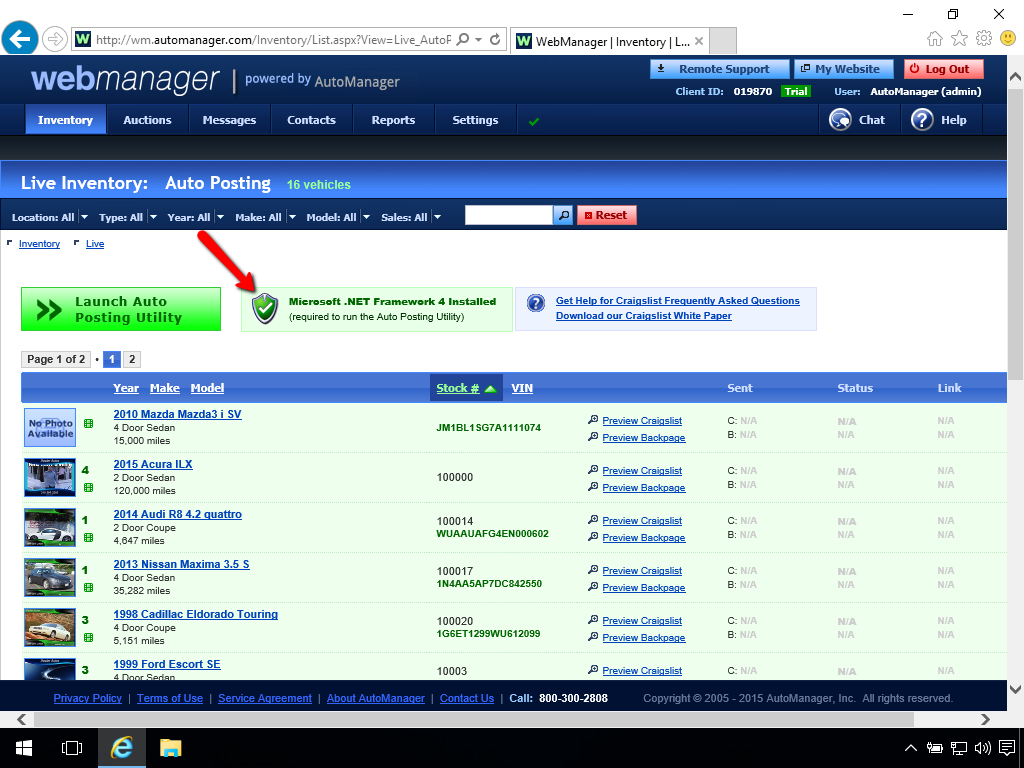
Task: Click the Help question mark icon
Action: [922, 120]
